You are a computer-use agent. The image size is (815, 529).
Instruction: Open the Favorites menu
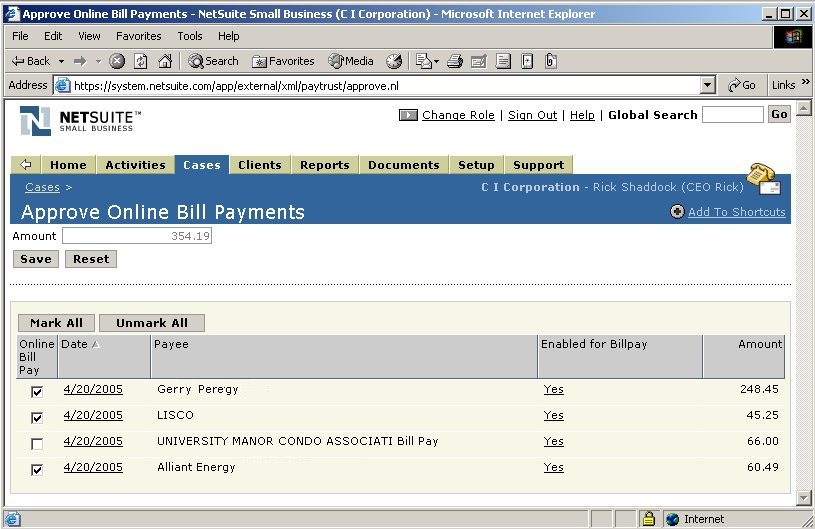point(139,36)
